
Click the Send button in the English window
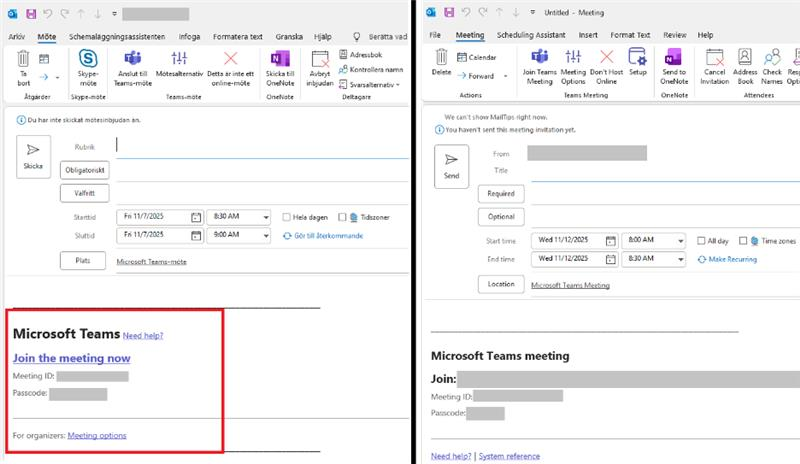point(452,166)
